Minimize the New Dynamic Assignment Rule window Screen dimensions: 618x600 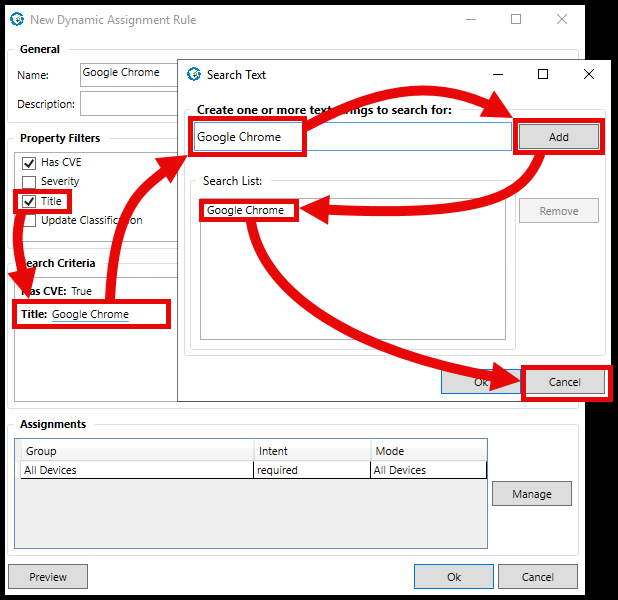coord(471,19)
